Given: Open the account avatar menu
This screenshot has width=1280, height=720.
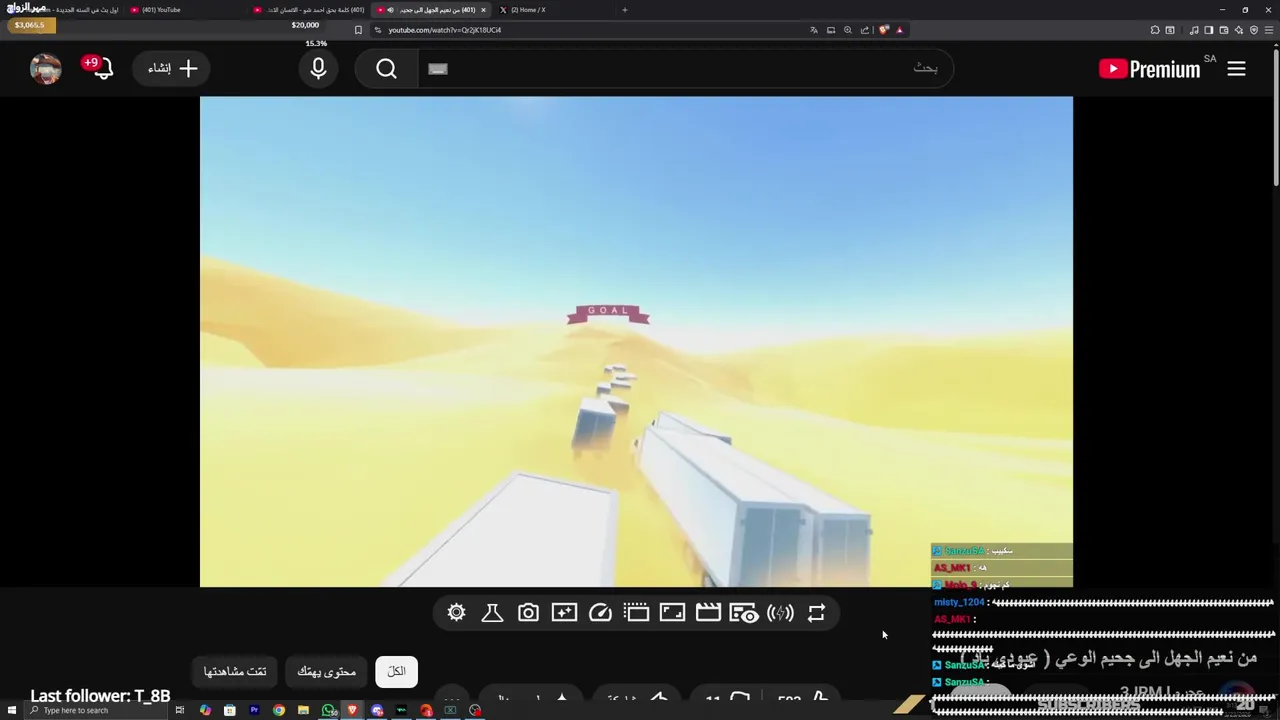Looking at the screenshot, I should pos(45,68).
